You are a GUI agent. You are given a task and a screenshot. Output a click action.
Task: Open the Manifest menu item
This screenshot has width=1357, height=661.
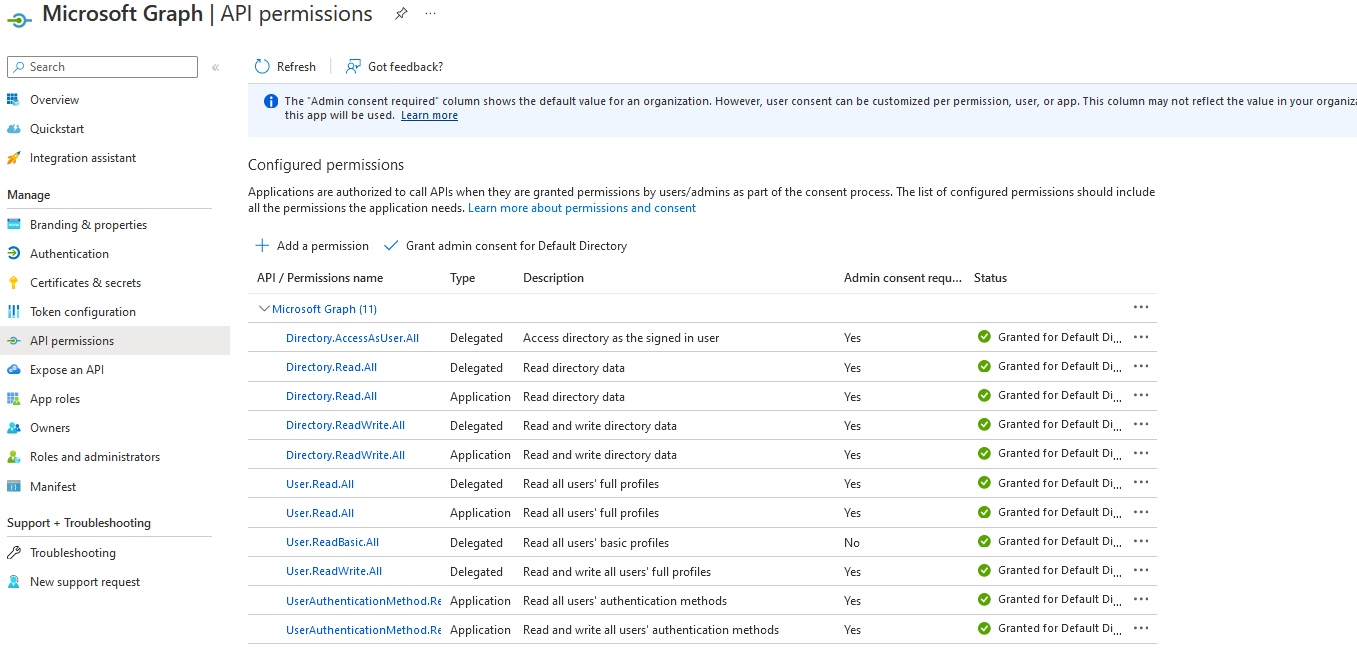53,487
